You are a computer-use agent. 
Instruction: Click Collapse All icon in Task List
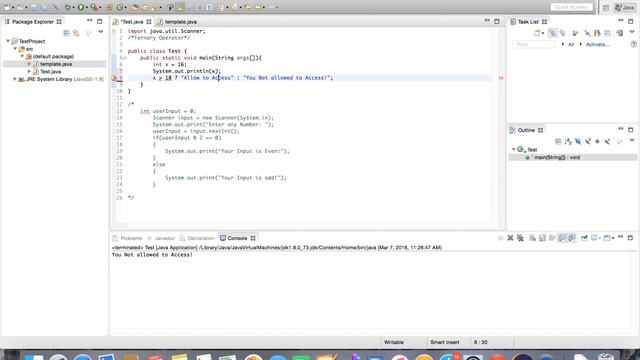point(607,33)
